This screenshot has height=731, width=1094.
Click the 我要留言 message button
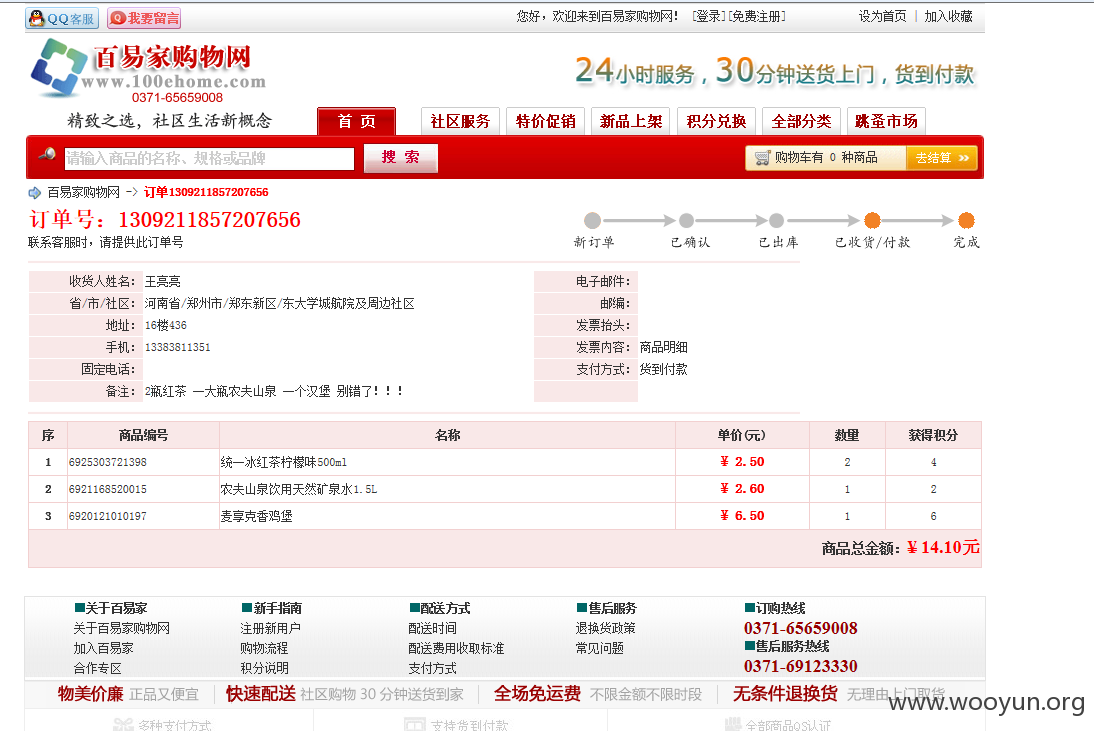point(144,18)
